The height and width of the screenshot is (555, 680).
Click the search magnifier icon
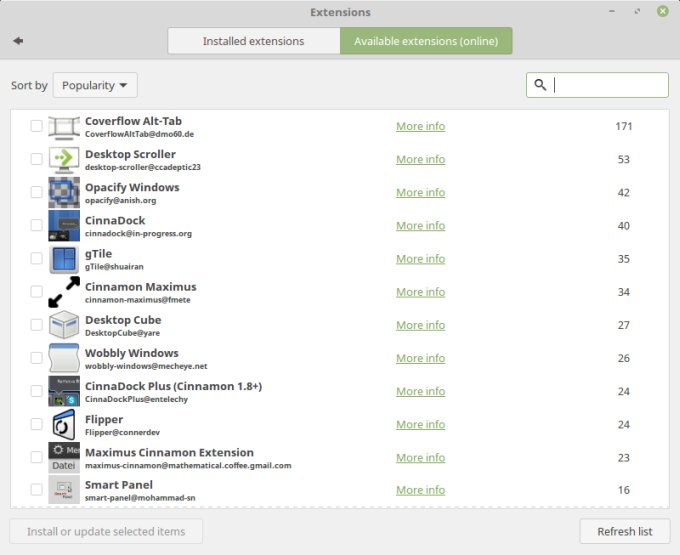540,85
